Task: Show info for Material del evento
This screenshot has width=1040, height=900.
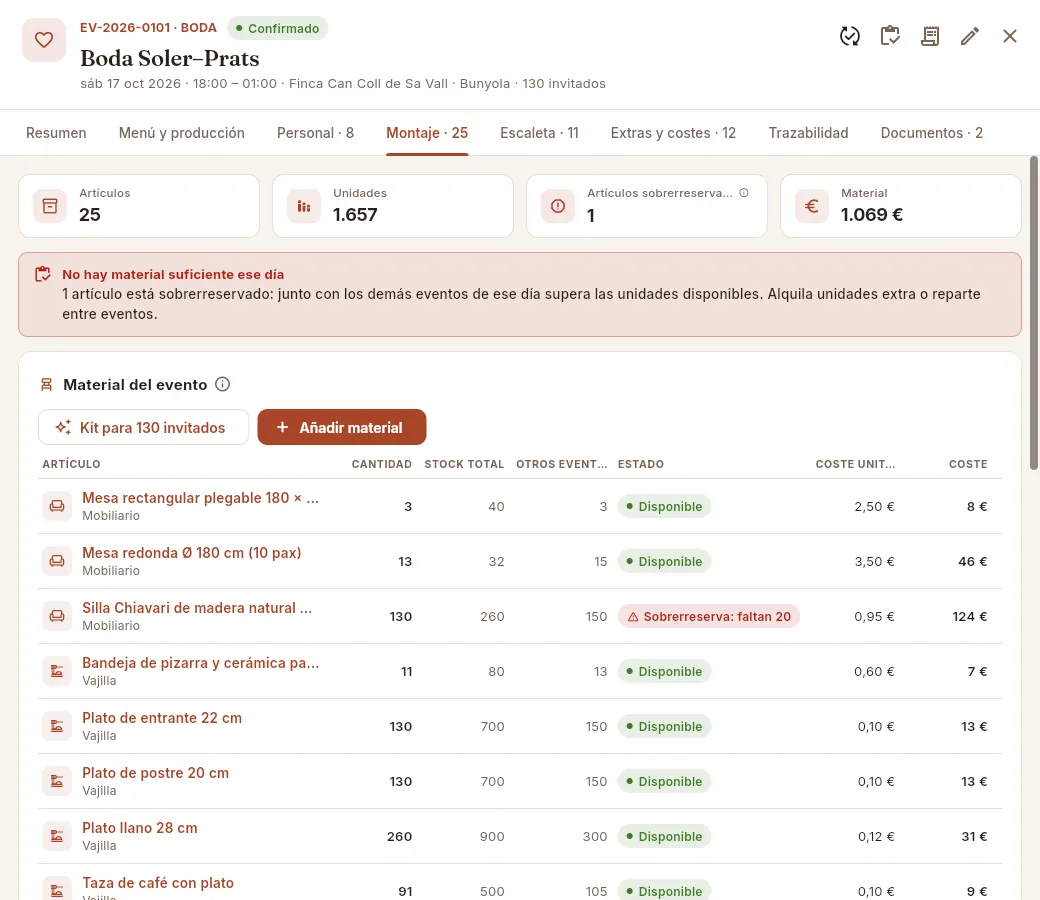Action: tap(223, 385)
